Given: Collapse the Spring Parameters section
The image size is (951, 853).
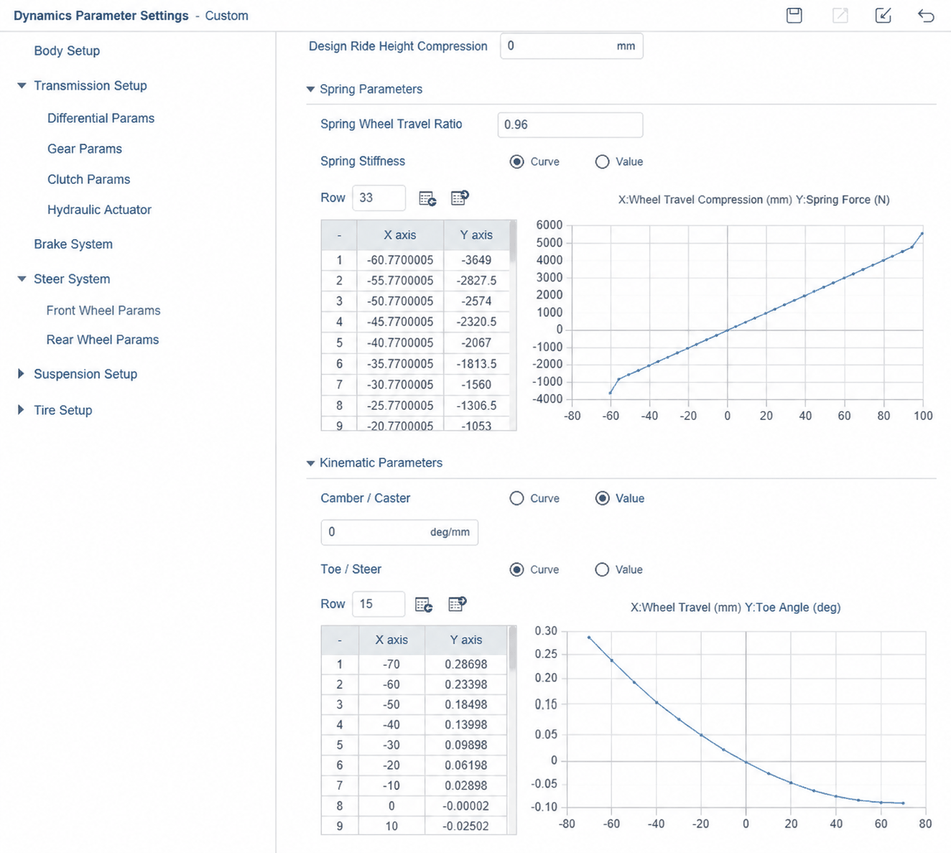Looking at the screenshot, I should click(x=311, y=89).
